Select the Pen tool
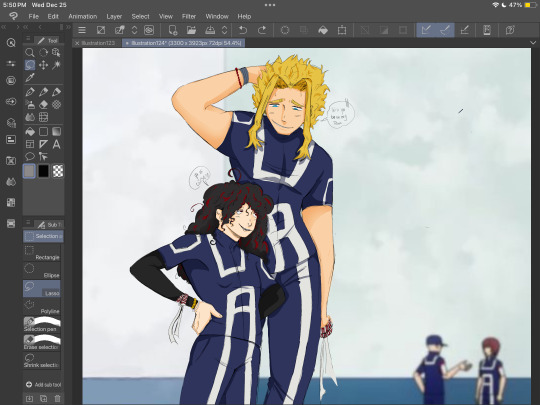The width and height of the screenshot is (540, 405). pyautogui.click(x=30, y=92)
